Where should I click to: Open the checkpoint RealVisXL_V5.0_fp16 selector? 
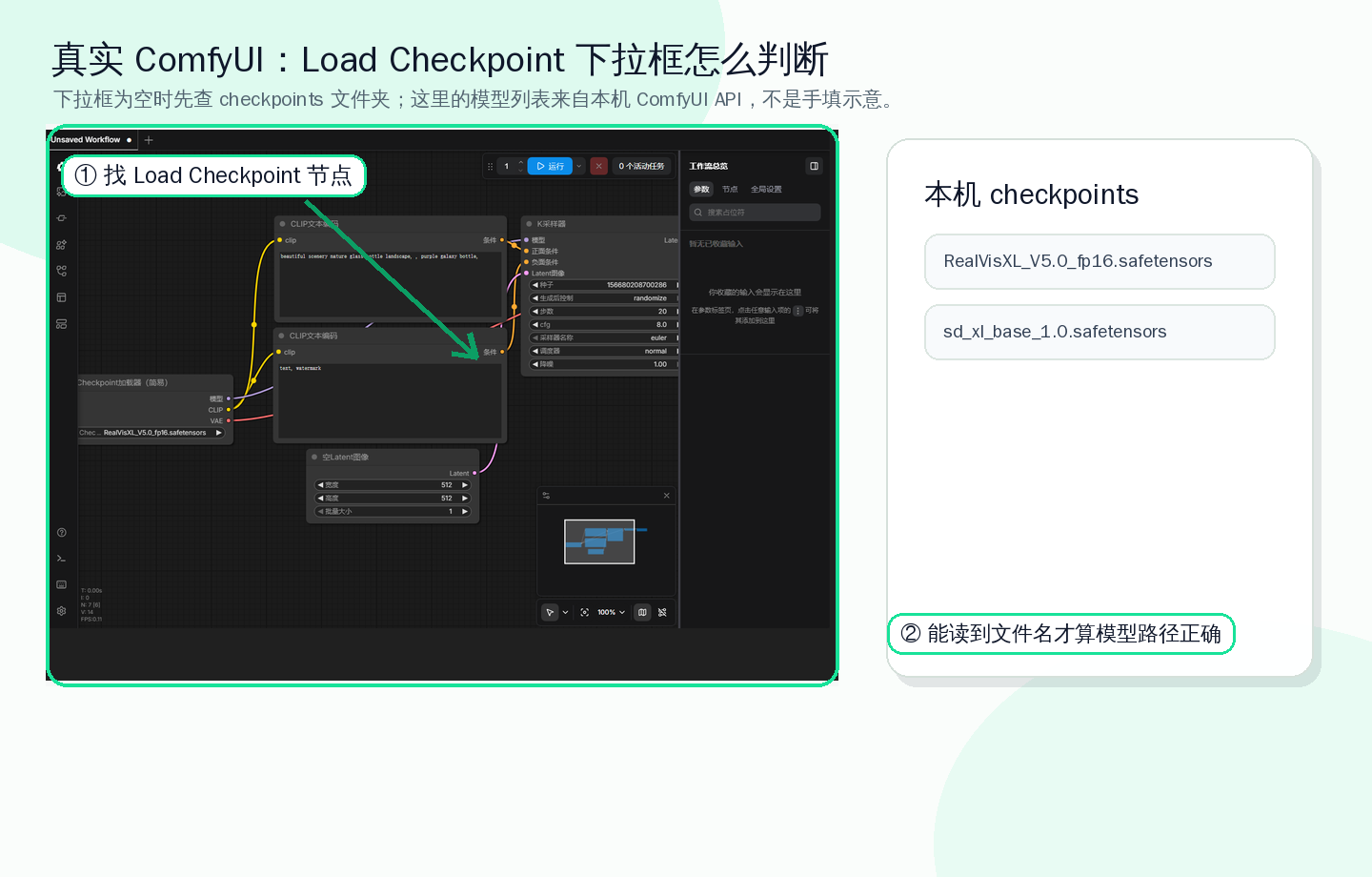click(x=151, y=433)
